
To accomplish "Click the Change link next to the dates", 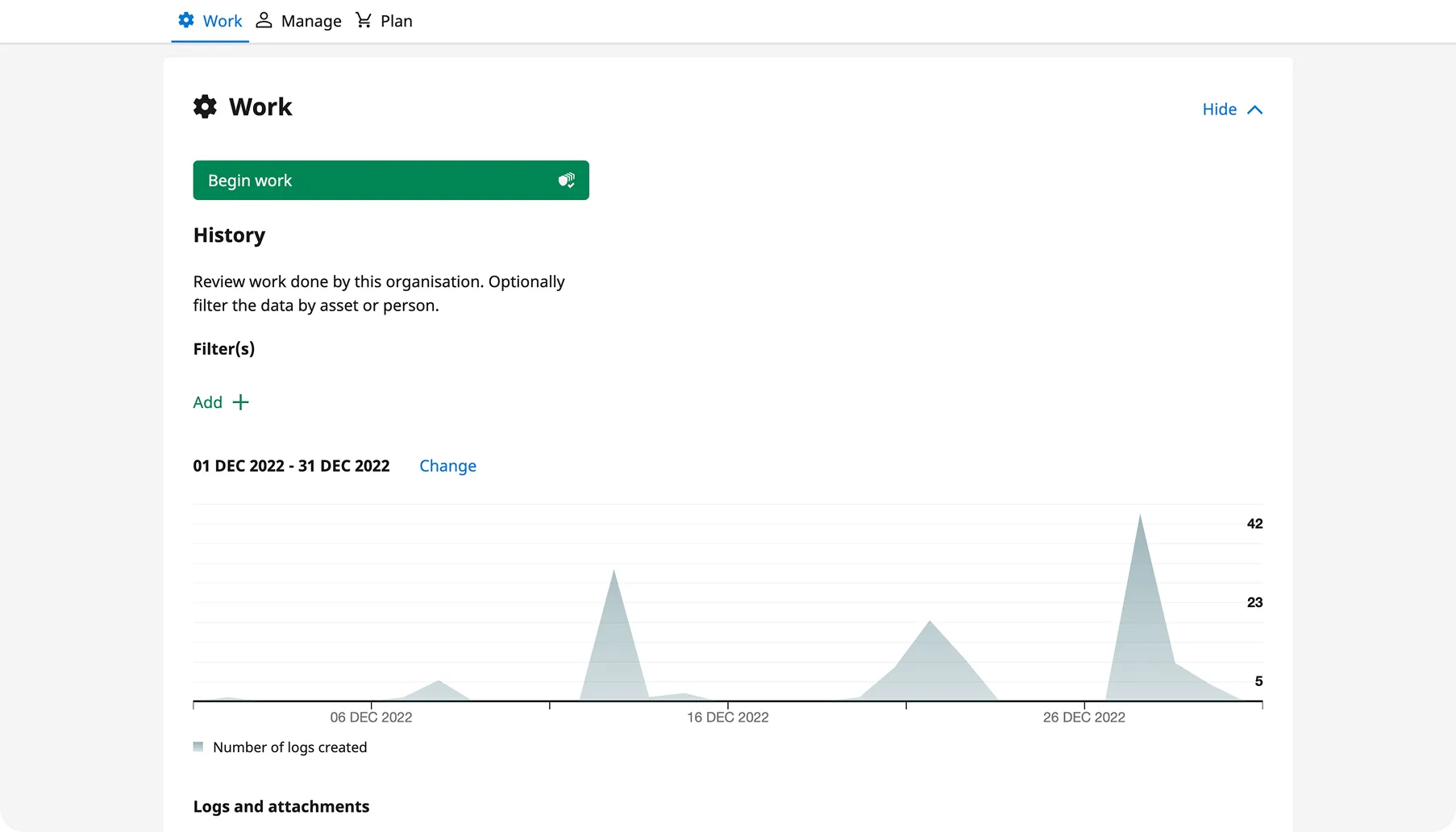I will click(447, 466).
